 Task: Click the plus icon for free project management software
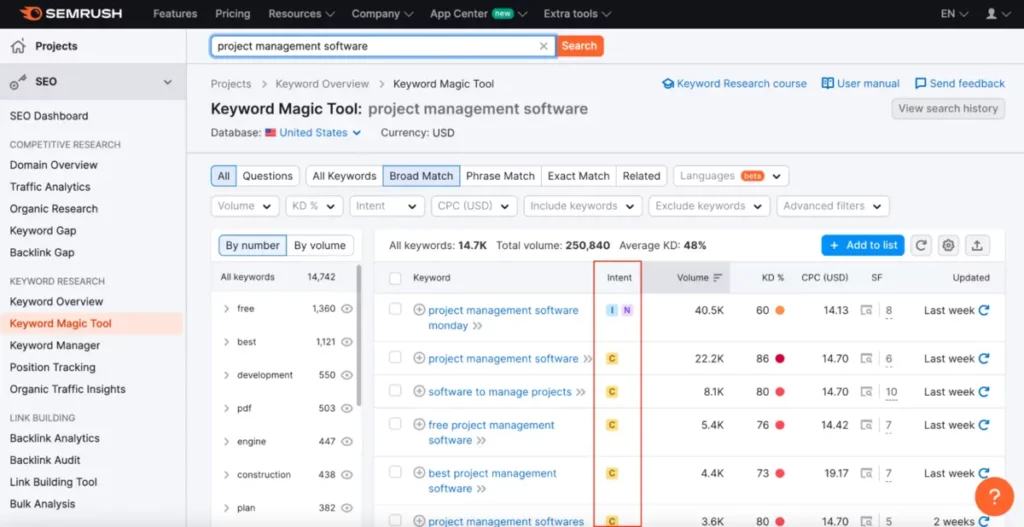tap(419, 424)
